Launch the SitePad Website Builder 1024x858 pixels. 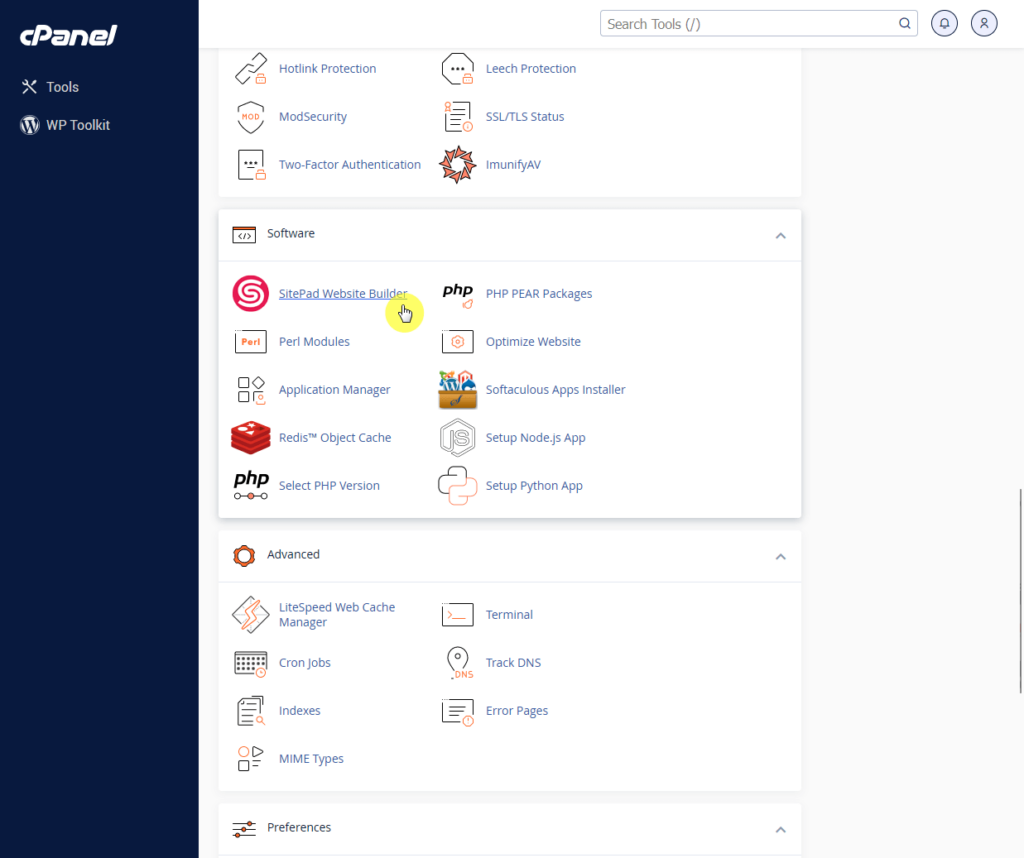(343, 293)
